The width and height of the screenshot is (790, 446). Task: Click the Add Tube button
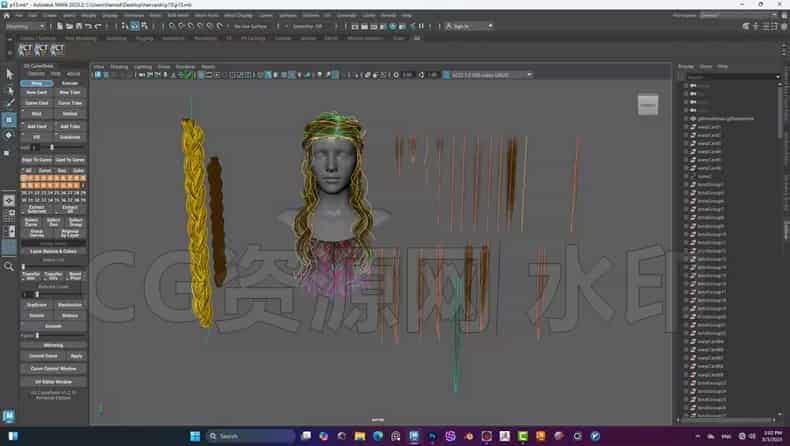pos(70,126)
